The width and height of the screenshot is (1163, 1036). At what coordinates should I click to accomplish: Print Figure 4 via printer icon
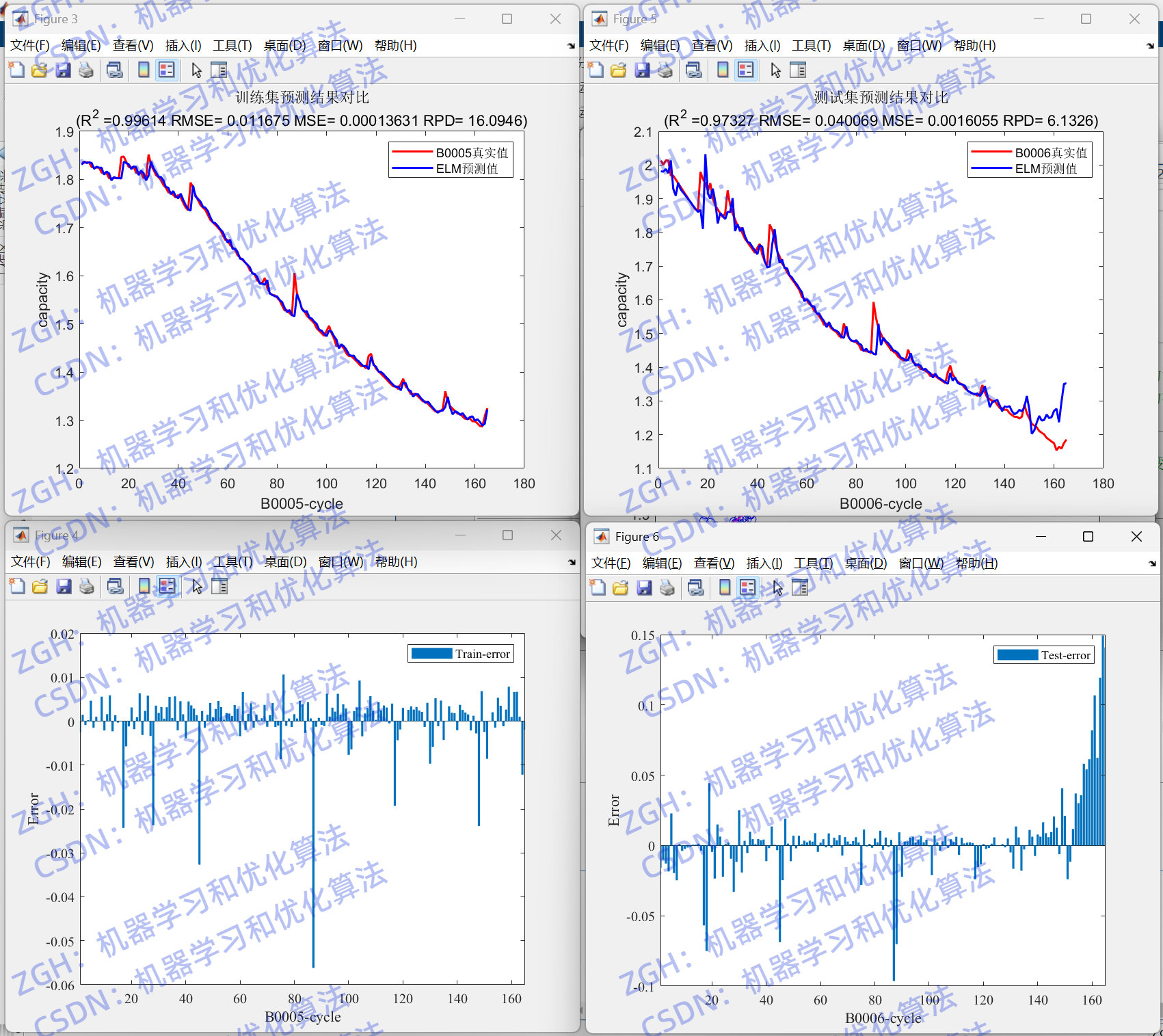[87, 586]
